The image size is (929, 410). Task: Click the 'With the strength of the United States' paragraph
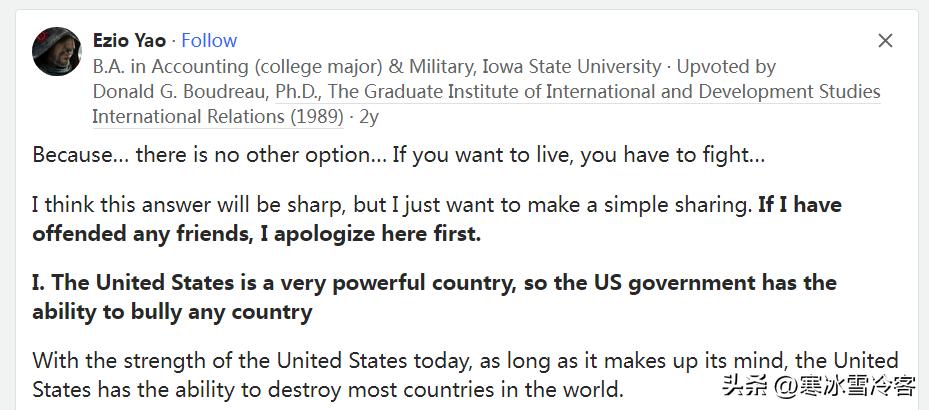[465, 360]
